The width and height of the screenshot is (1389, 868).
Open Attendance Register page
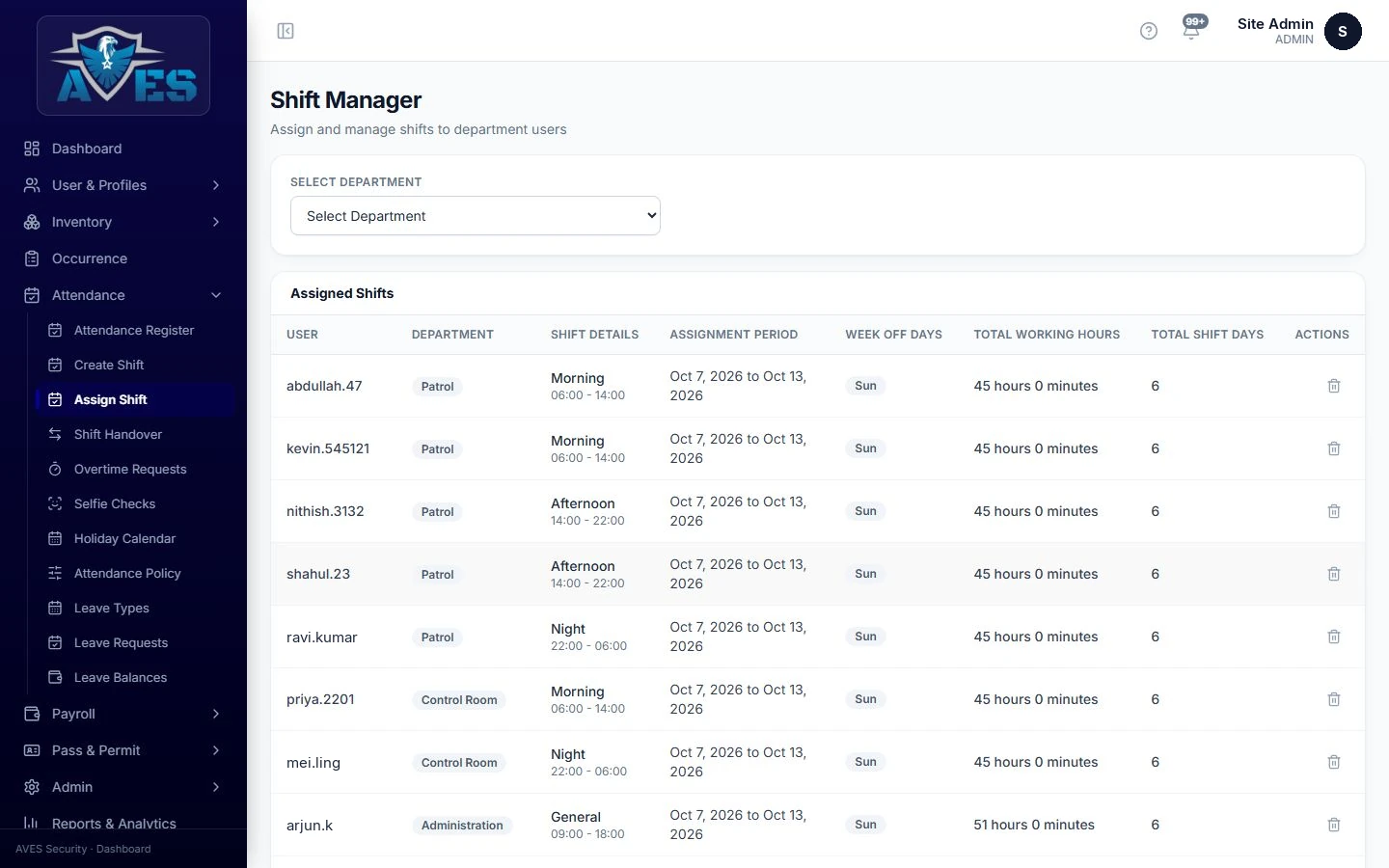(x=135, y=330)
